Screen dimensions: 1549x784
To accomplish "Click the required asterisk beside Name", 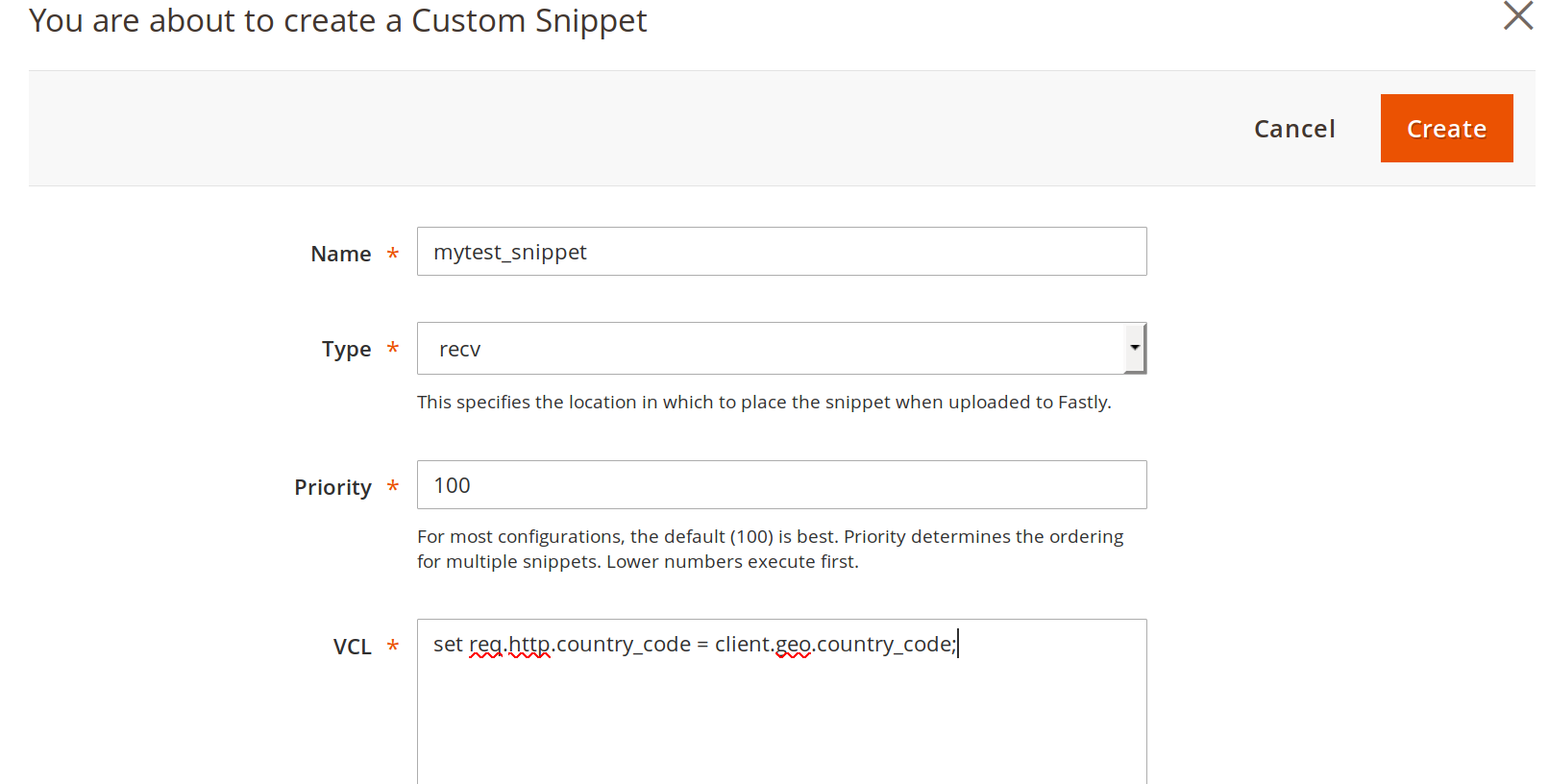I will (x=393, y=255).
